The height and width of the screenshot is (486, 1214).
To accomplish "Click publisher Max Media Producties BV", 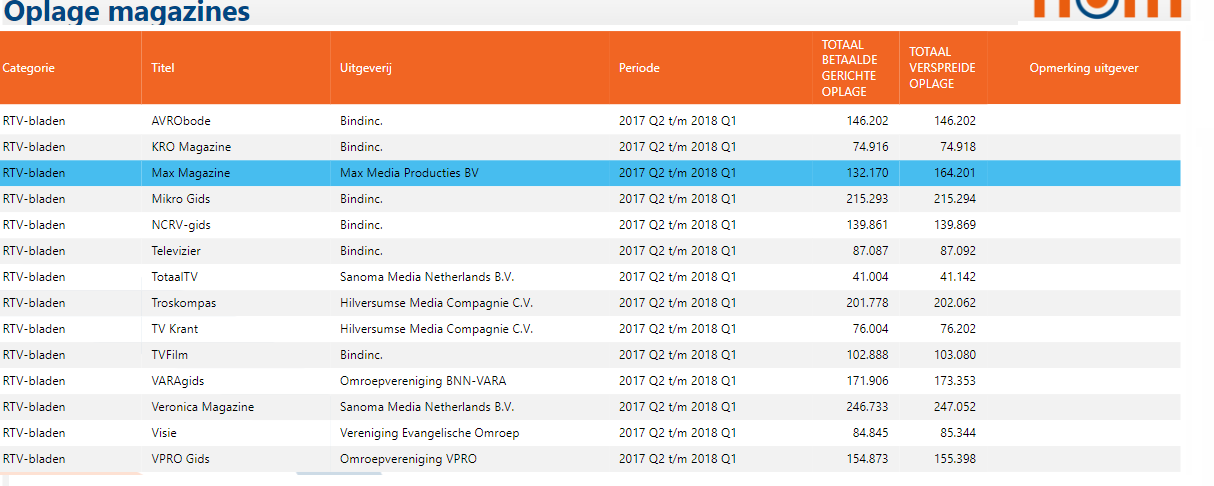I will 409,173.
